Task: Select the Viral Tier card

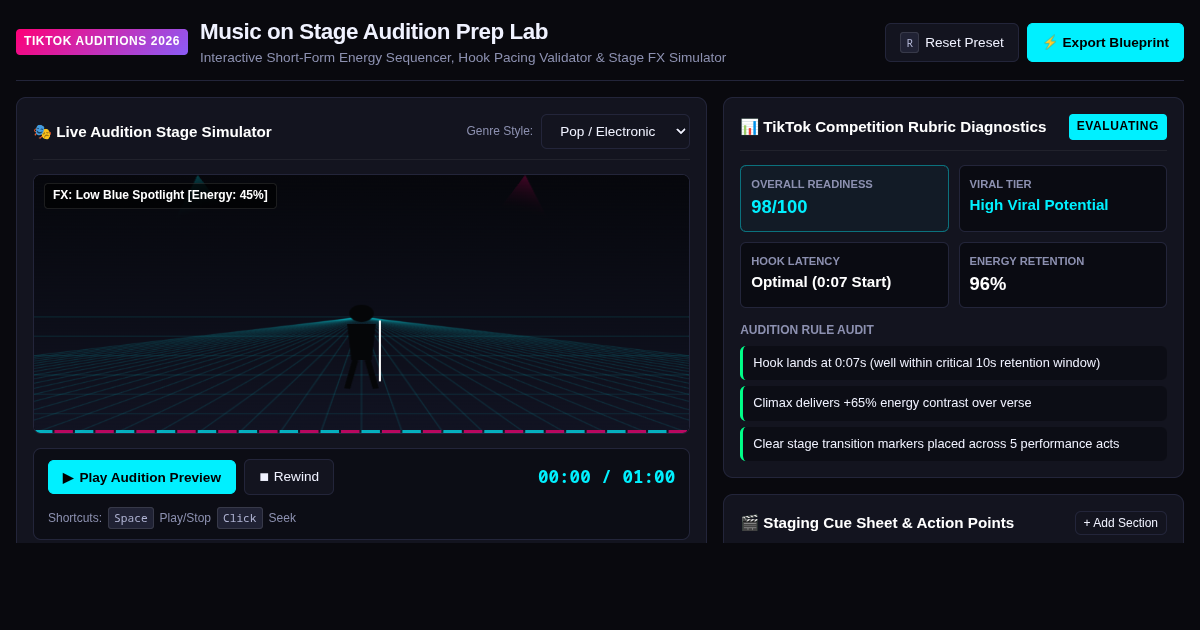Action: (x=1063, y=198)
